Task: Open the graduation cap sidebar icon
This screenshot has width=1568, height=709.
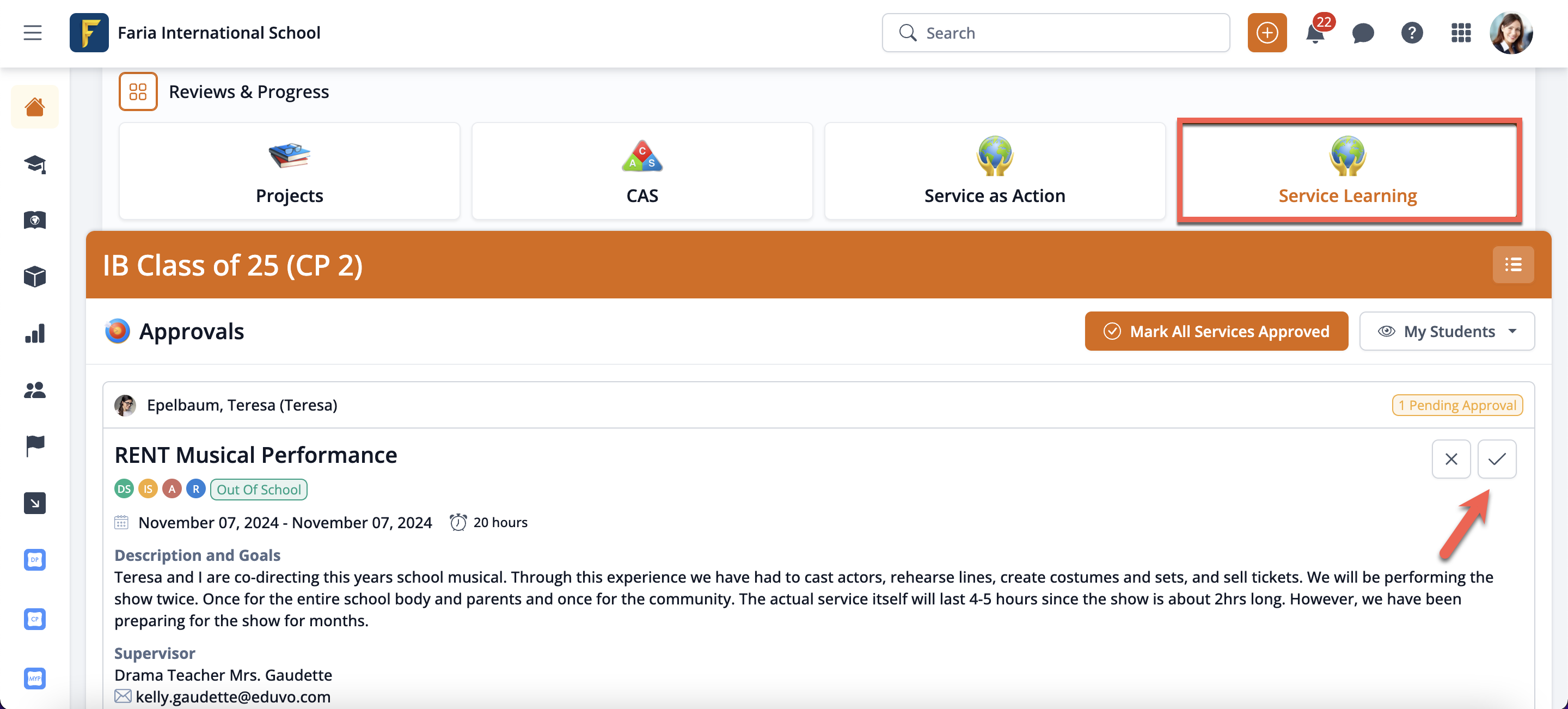Action: [x=35, y=164]
